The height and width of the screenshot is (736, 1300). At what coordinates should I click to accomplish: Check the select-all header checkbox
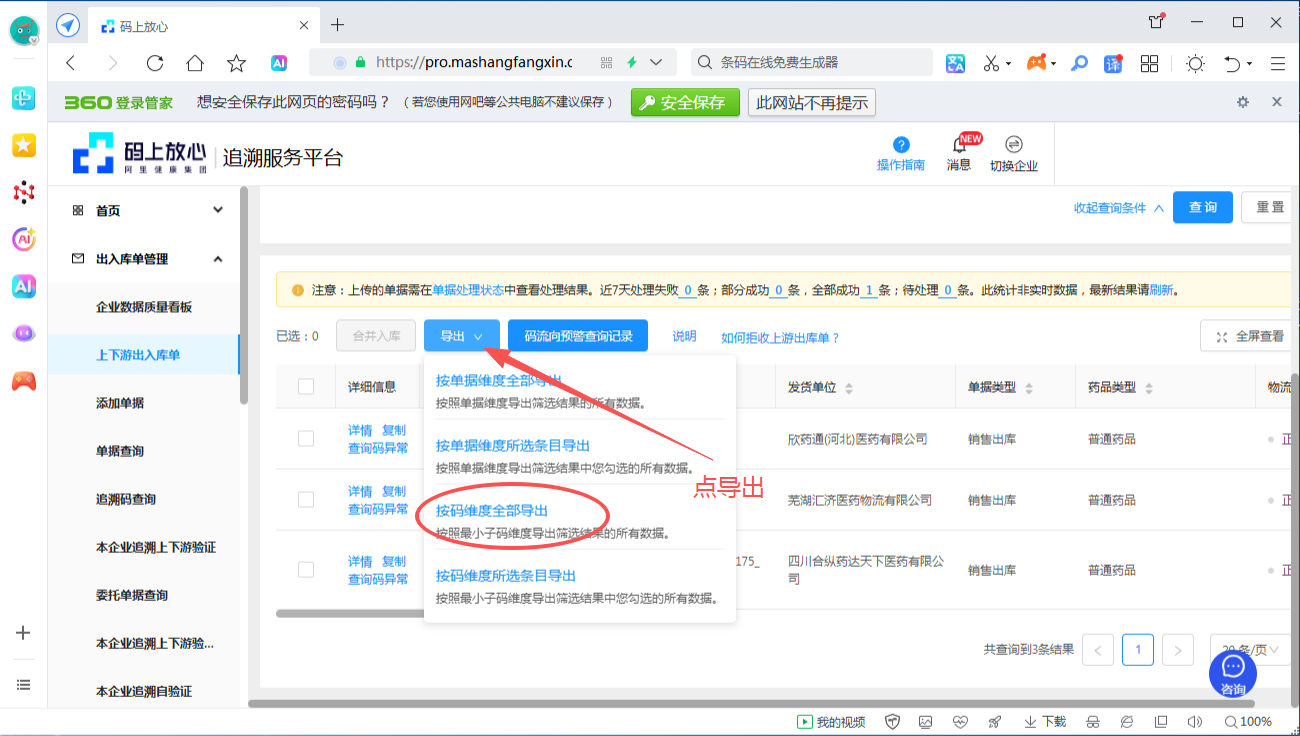point(306,387)
